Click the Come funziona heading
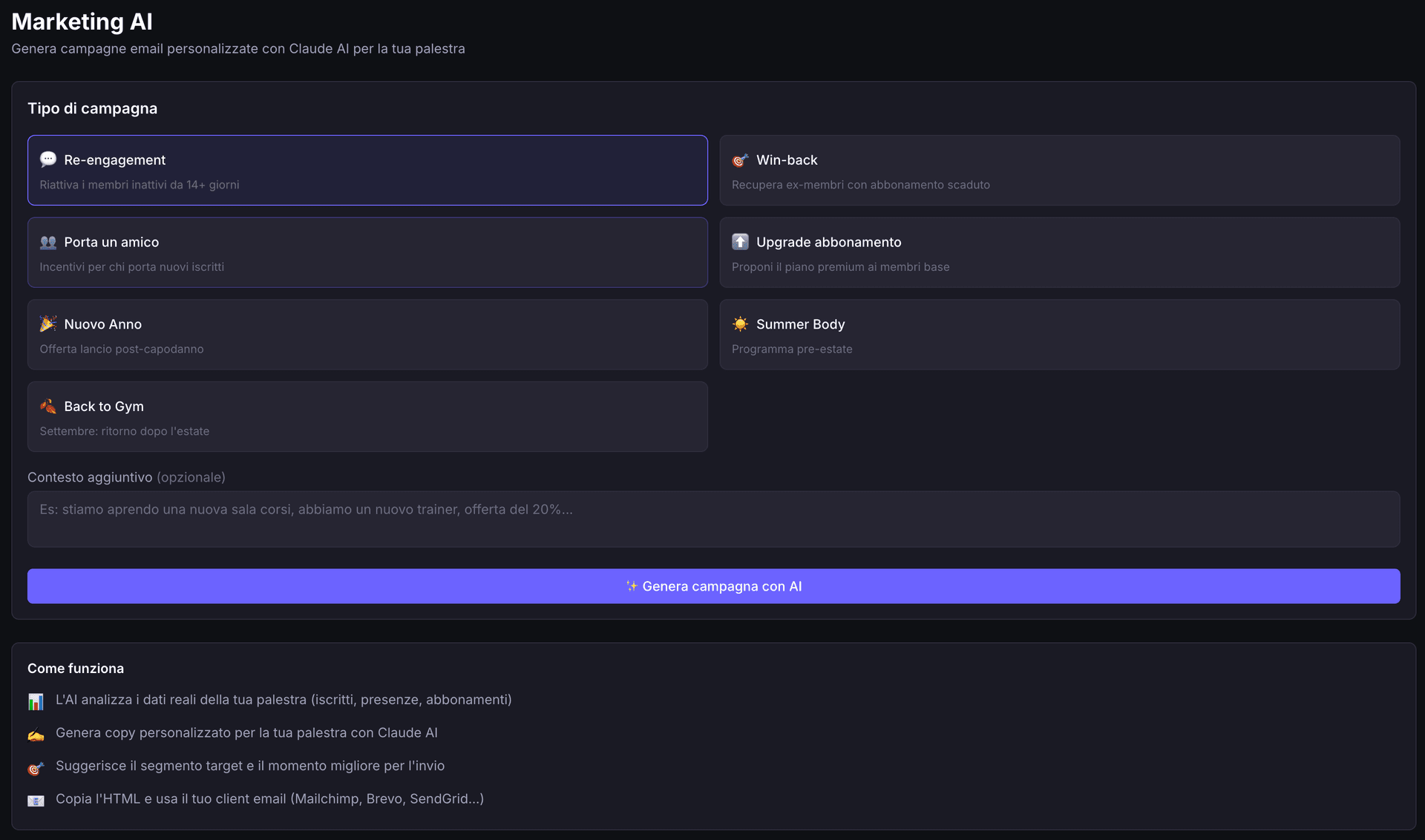The image size is (1425, 840). coord(76,669)
